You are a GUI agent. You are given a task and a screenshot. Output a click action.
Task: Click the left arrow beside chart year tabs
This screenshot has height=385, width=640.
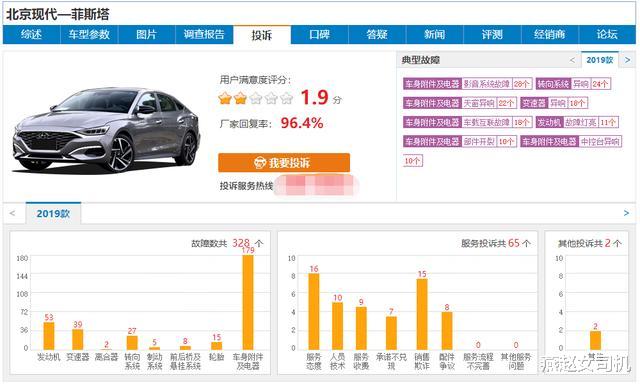[12, 213]
